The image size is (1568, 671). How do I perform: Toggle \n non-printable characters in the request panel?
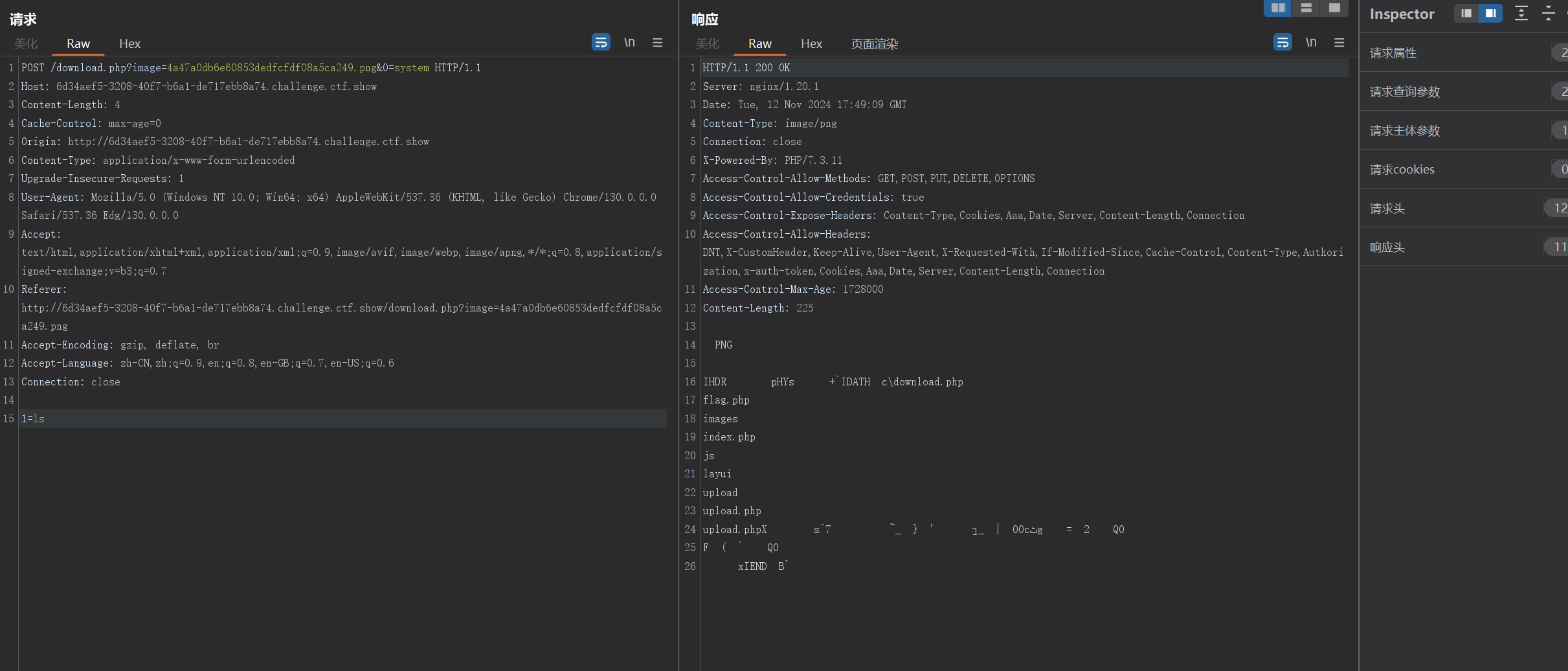(629, 43)
